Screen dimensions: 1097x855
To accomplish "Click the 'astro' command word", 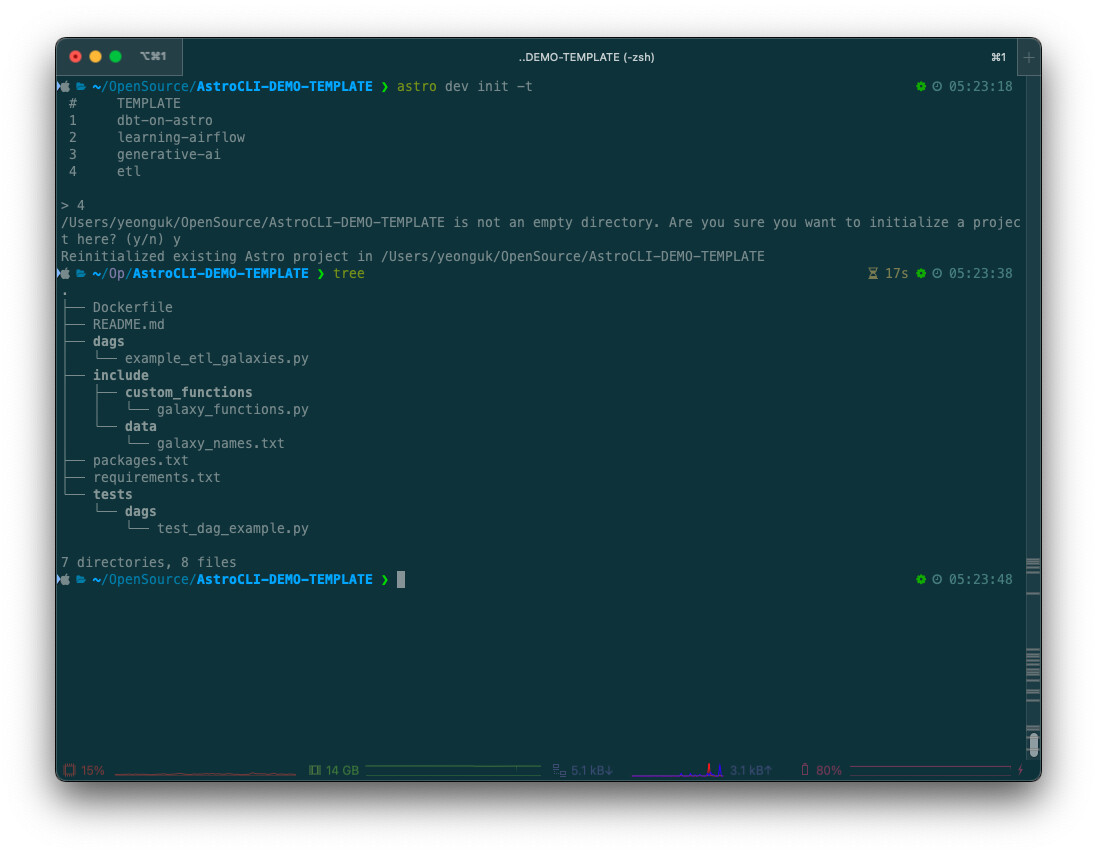I will [416, 87].
